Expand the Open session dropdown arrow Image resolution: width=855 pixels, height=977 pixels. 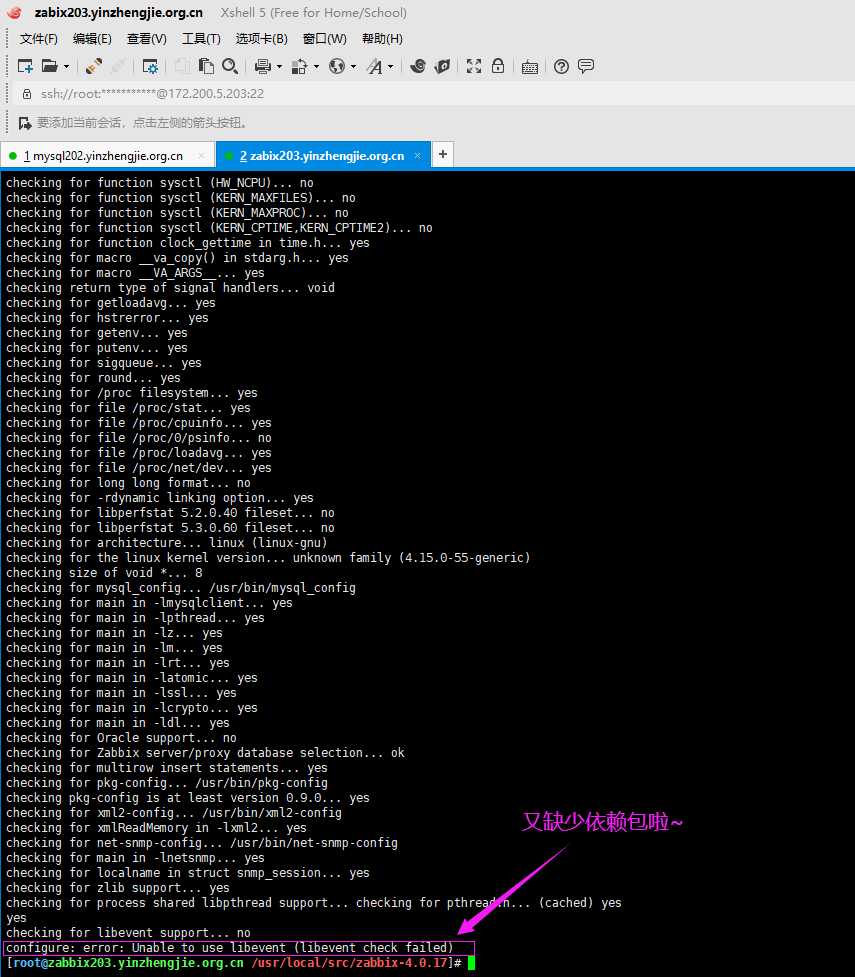click(x=66, y=66)
